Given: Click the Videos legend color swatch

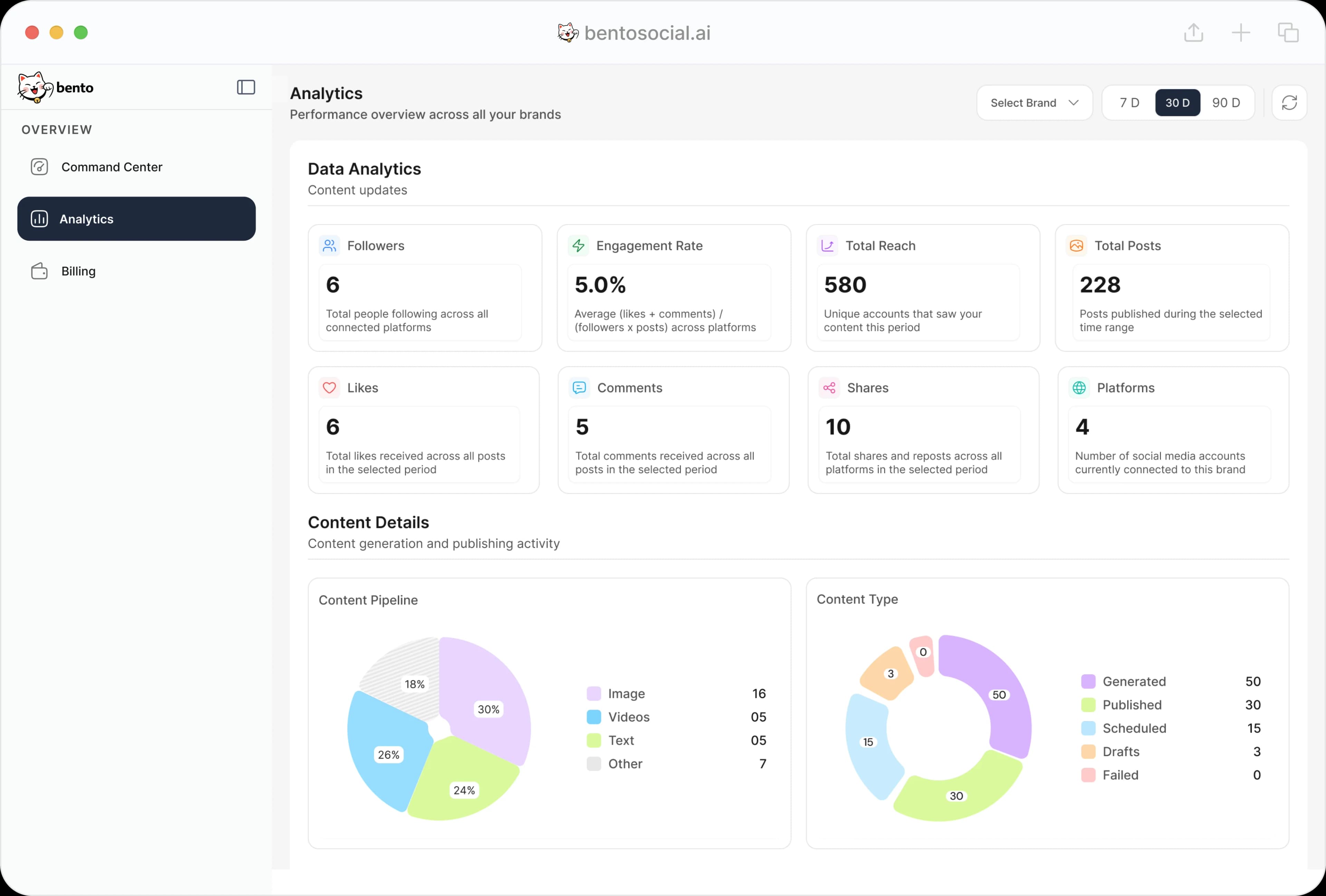Looking at the screenshot, I should tap(593, 717).
